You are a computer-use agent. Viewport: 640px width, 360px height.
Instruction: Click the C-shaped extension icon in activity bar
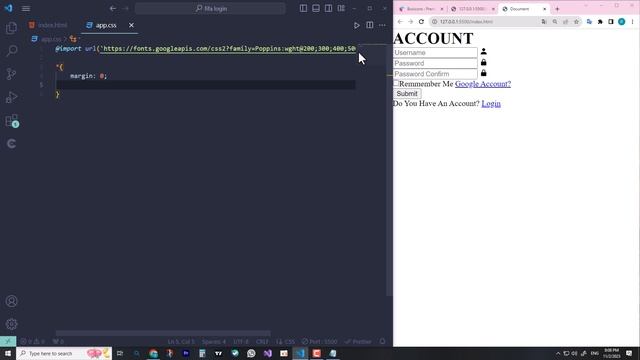11,143
